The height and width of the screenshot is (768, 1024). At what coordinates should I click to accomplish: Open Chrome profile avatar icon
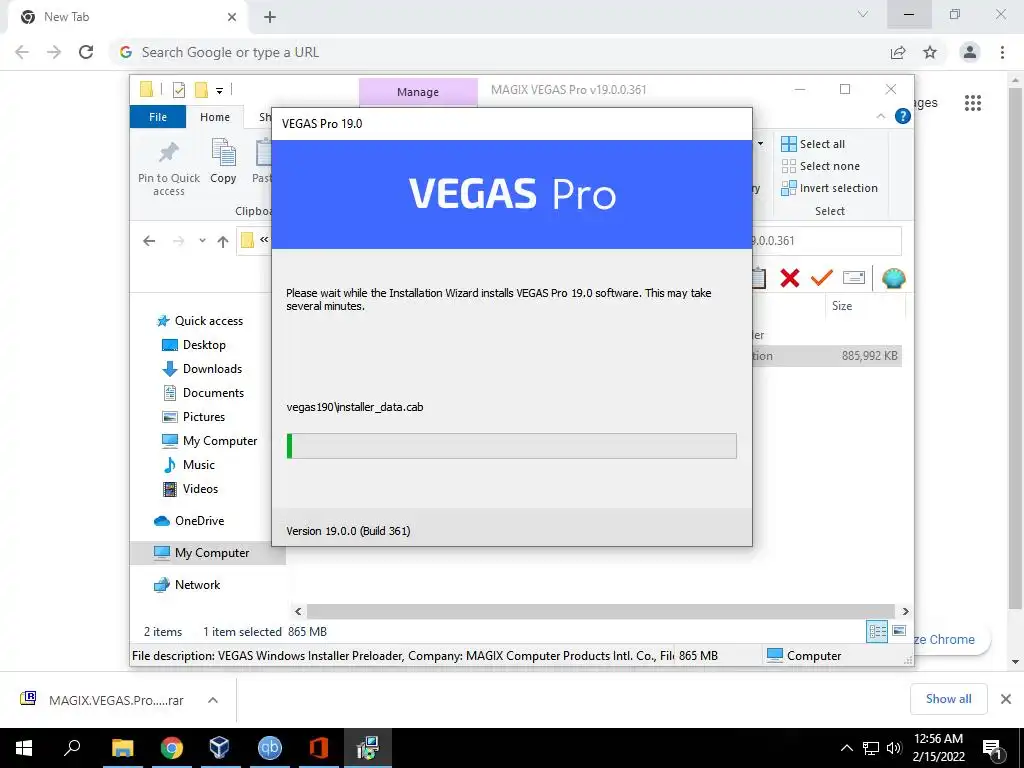coord(970,52)
